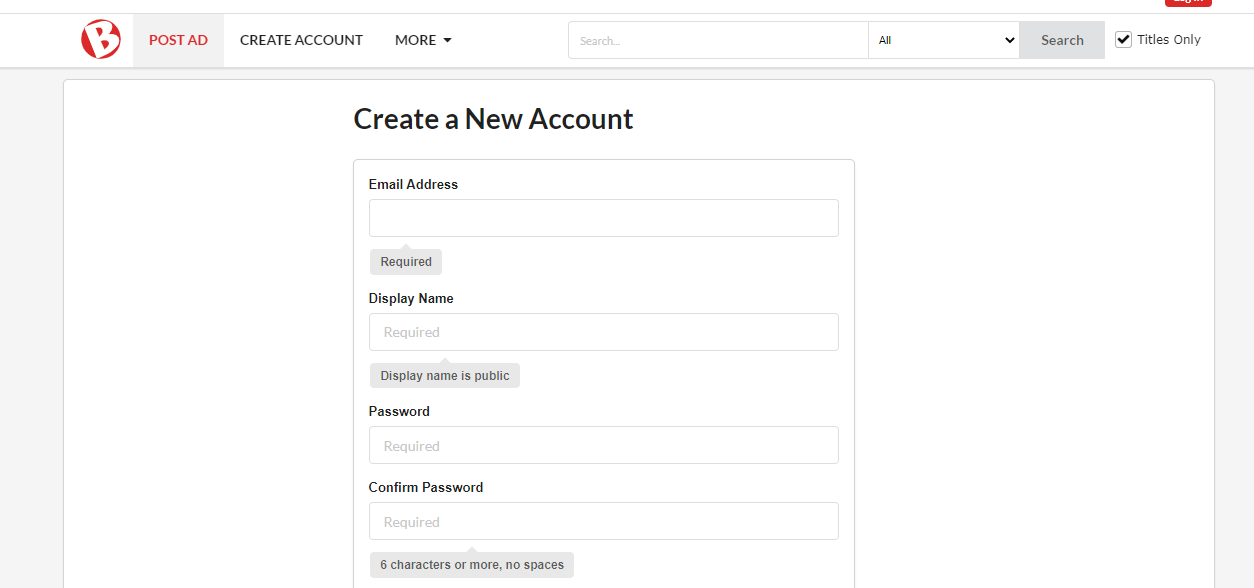This screenshot has height=588, width=1254.
Task: Select the CREATE ACCOUNT tab
Action: coord(301,40)
